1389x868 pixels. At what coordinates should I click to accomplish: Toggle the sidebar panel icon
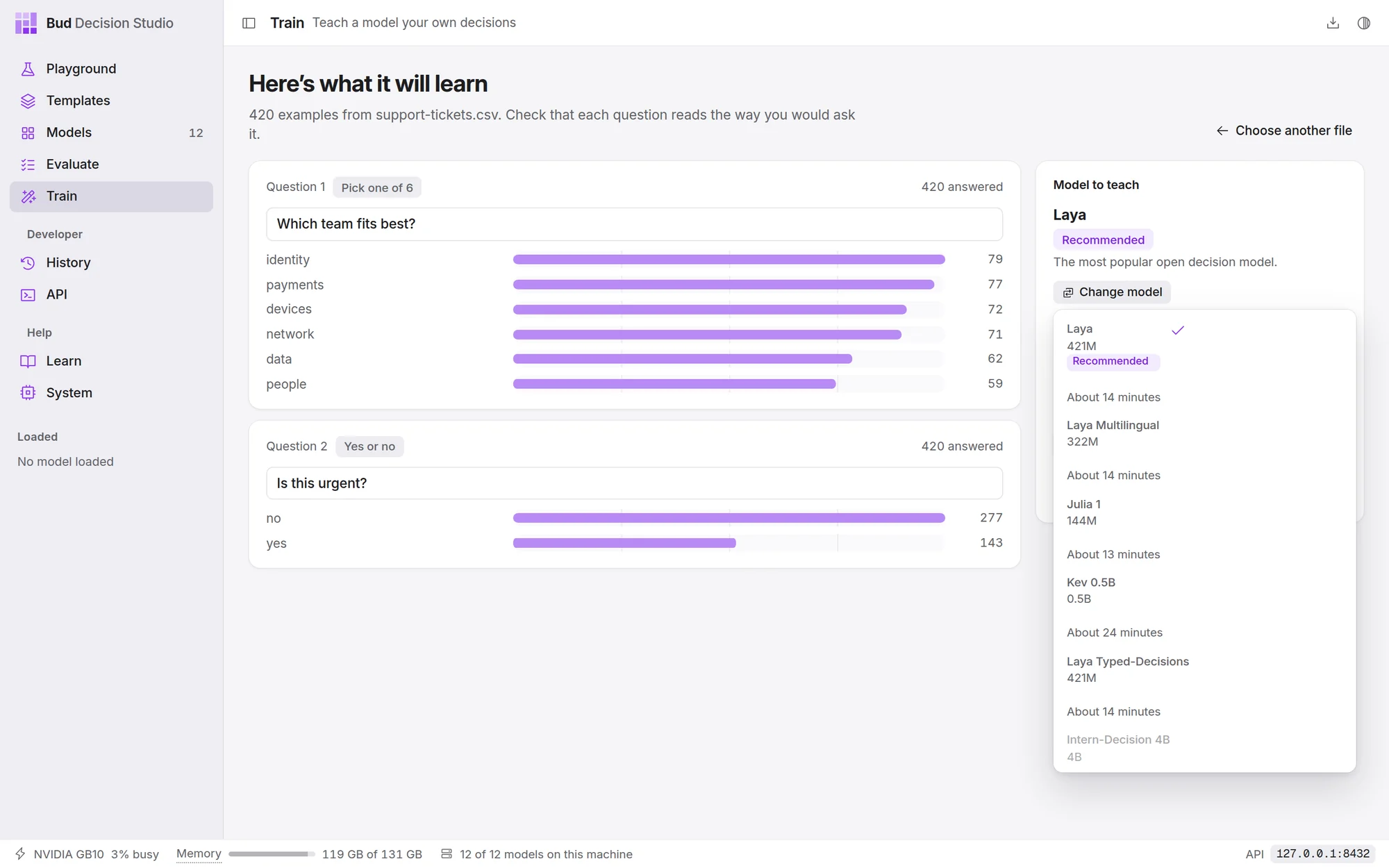pos(249,23)
